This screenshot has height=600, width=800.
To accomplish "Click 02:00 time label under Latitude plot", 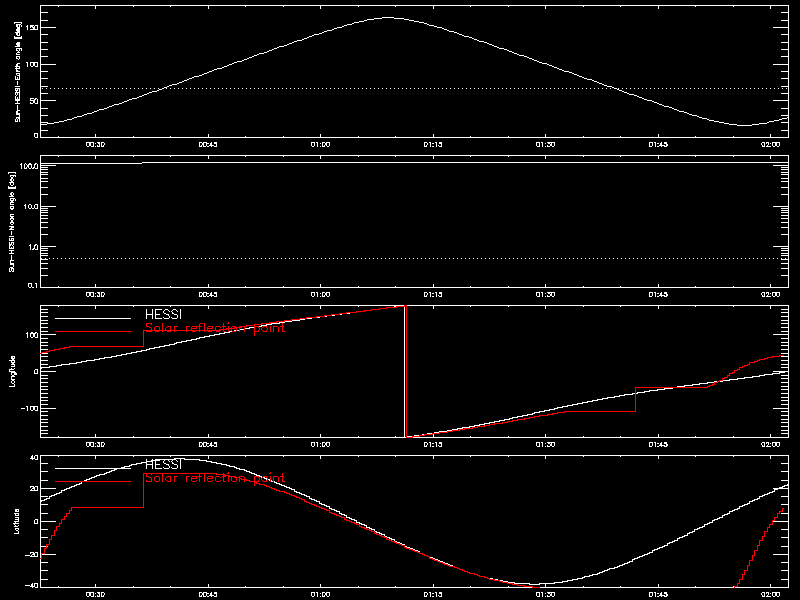I will tap(770, 594).
